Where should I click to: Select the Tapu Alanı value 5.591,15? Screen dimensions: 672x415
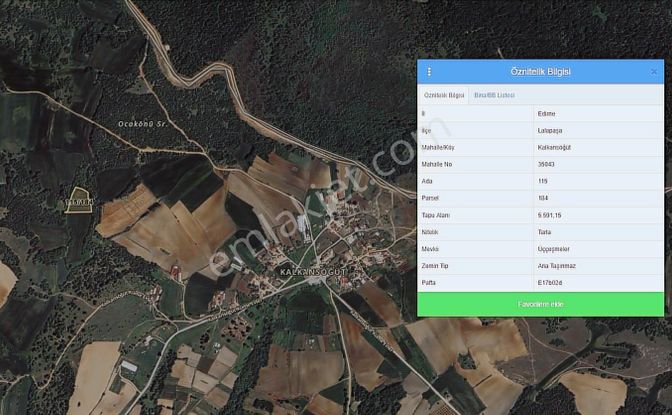click(x=550, y=215)
